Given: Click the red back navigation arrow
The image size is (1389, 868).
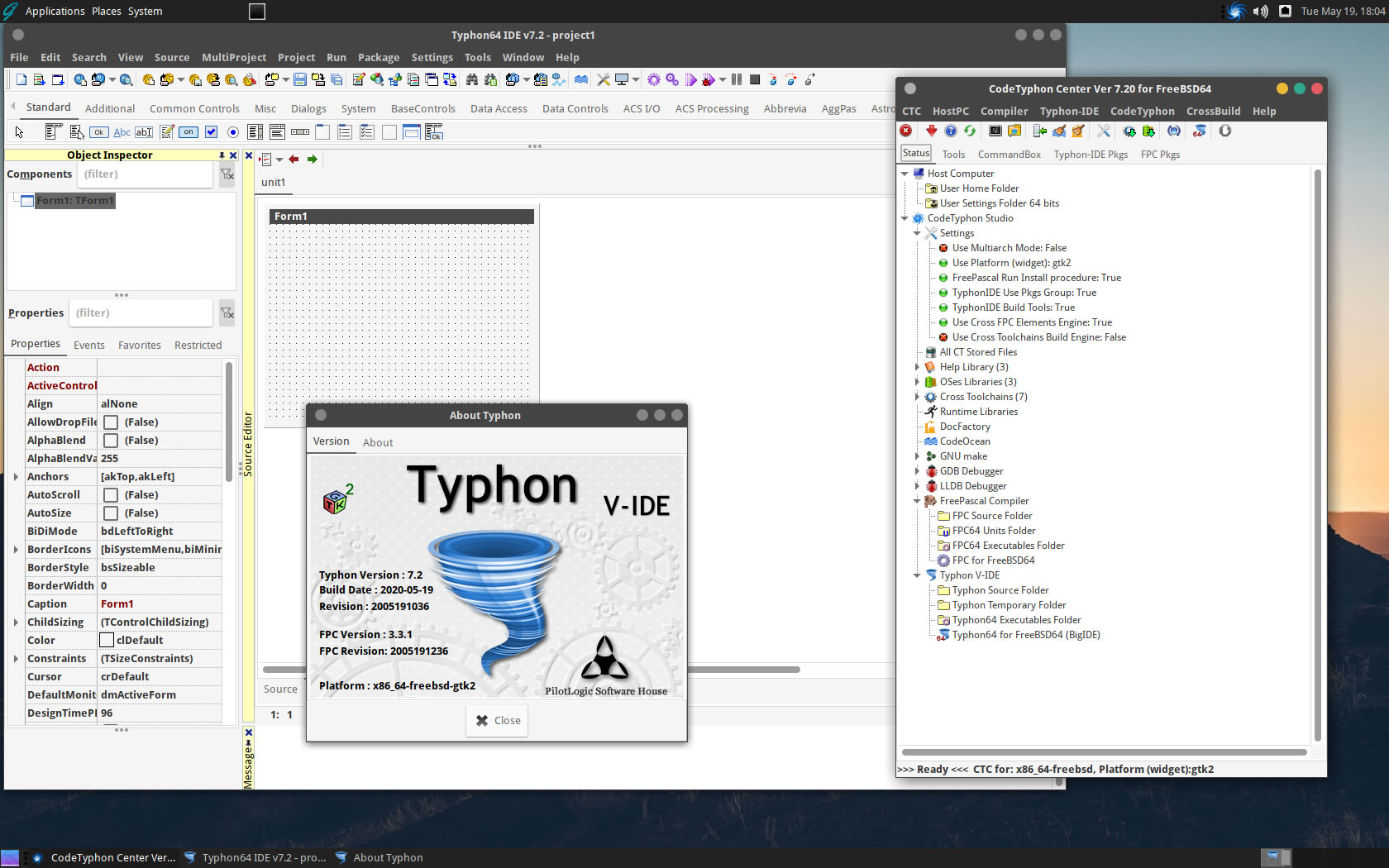Looking at the screenshot, I should pyautogui.click(x=294, y=160).
